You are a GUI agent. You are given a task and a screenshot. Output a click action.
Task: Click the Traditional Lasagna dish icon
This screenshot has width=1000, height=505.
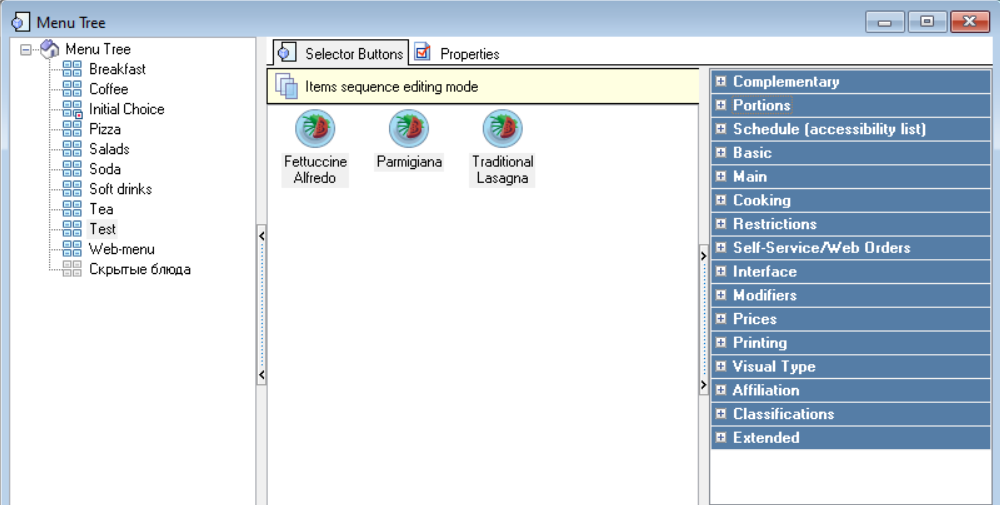tap(502, 129)
